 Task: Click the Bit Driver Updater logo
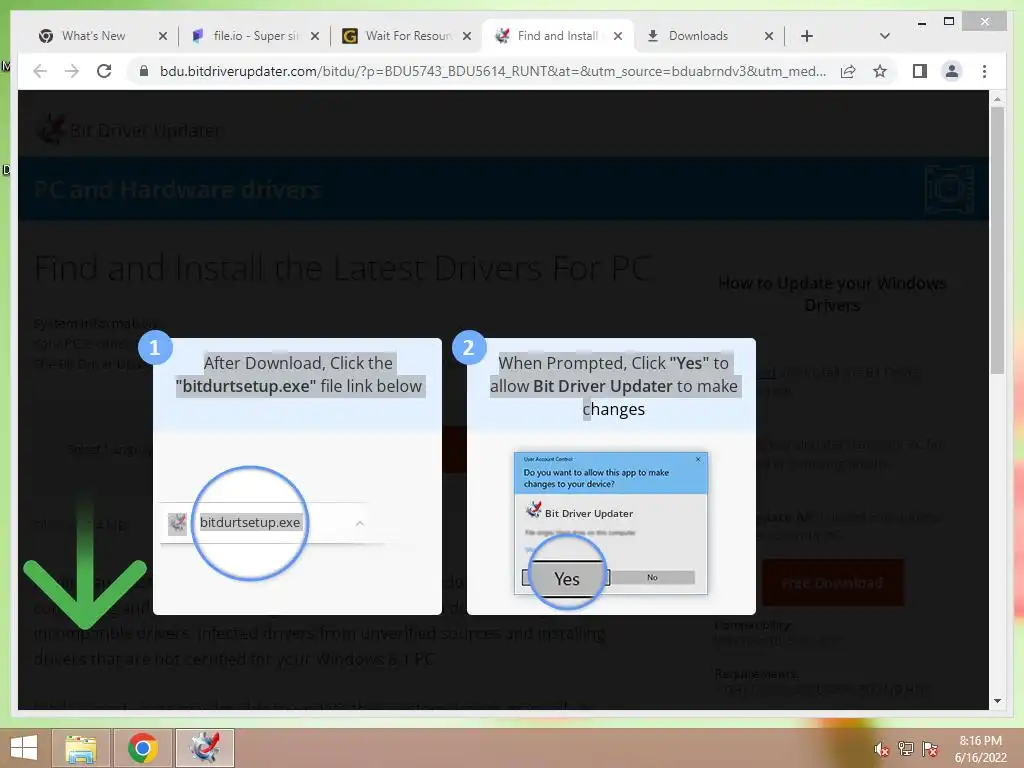[129, 130]
